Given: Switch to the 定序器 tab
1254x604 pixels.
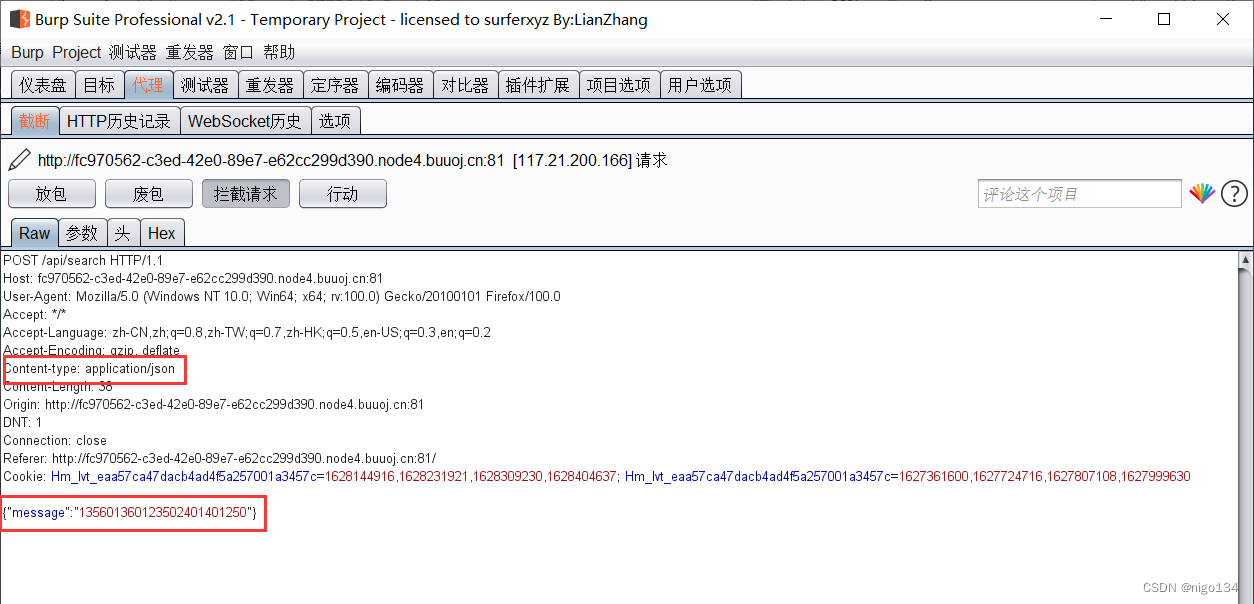Looking at the screenshot, I should (335, 85).
